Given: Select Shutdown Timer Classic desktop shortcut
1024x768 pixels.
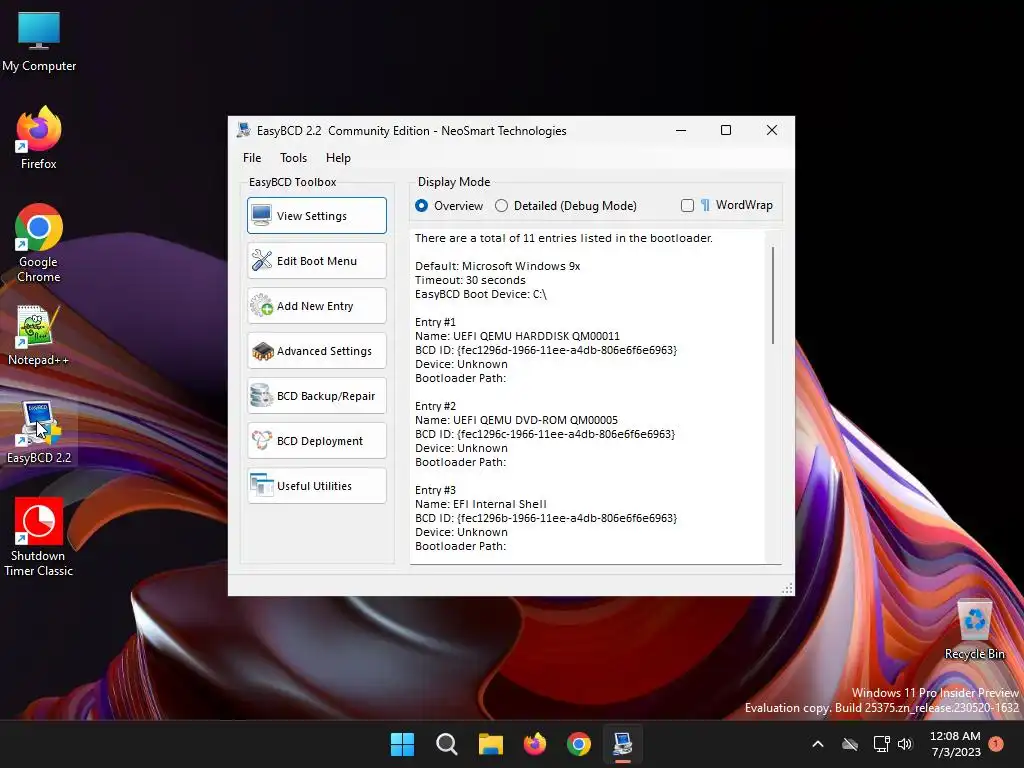Looking at the screenshot, I should 39,537.
